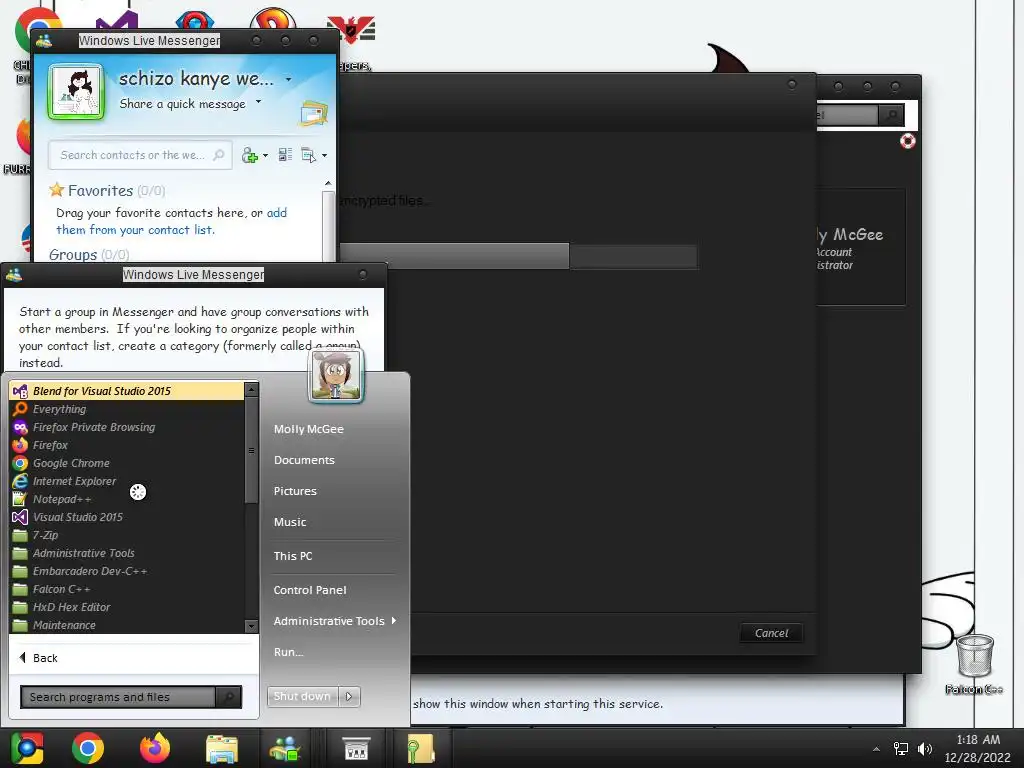This screenshot has width=1024, height=768.
Task: Click the Messenger contact search magnifier
Action: [219, 155]
